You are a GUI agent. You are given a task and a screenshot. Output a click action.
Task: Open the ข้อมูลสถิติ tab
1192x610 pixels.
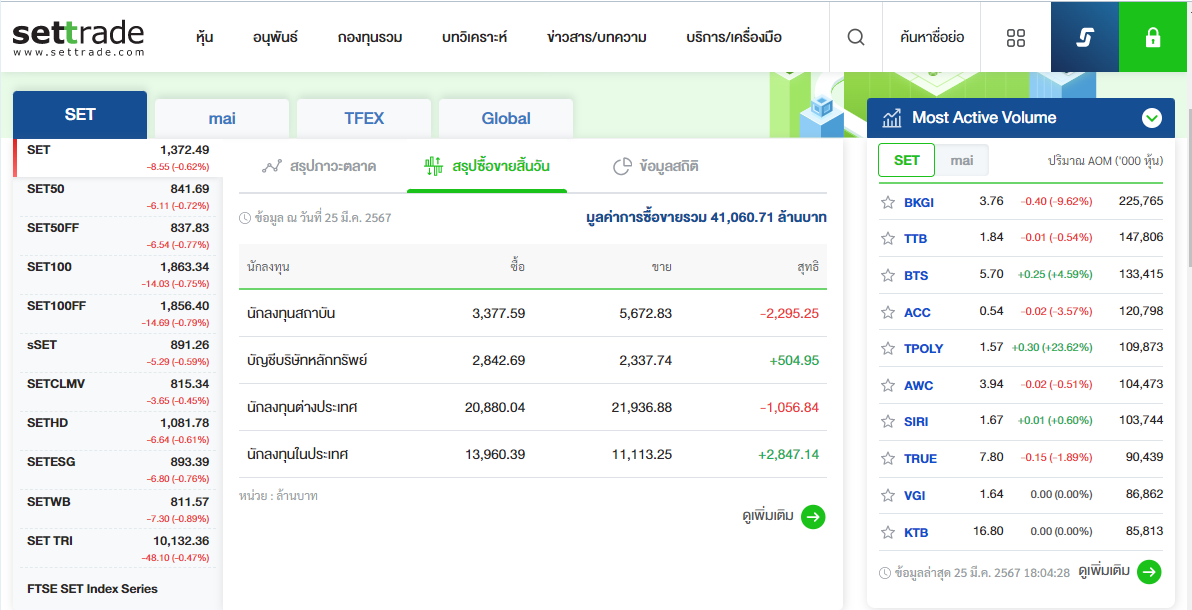pos(656,166)
